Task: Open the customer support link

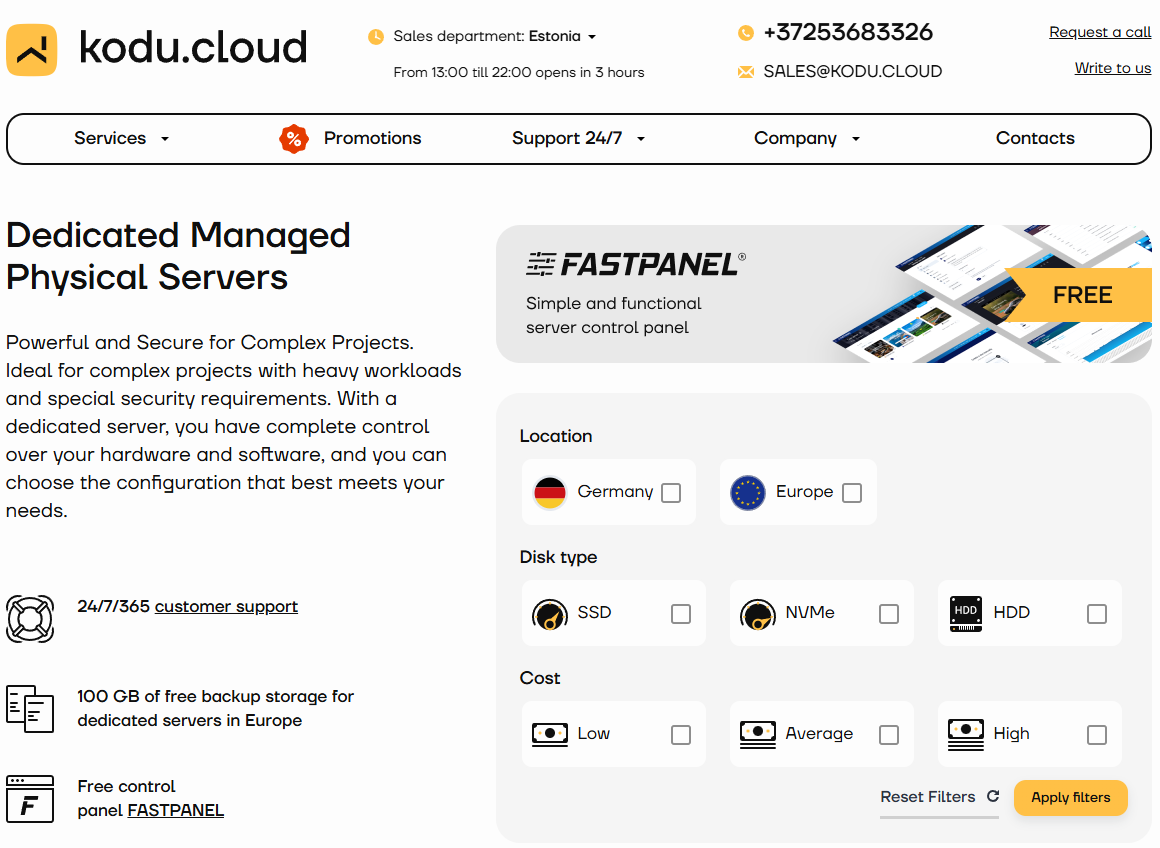Action: pos(226,607)
